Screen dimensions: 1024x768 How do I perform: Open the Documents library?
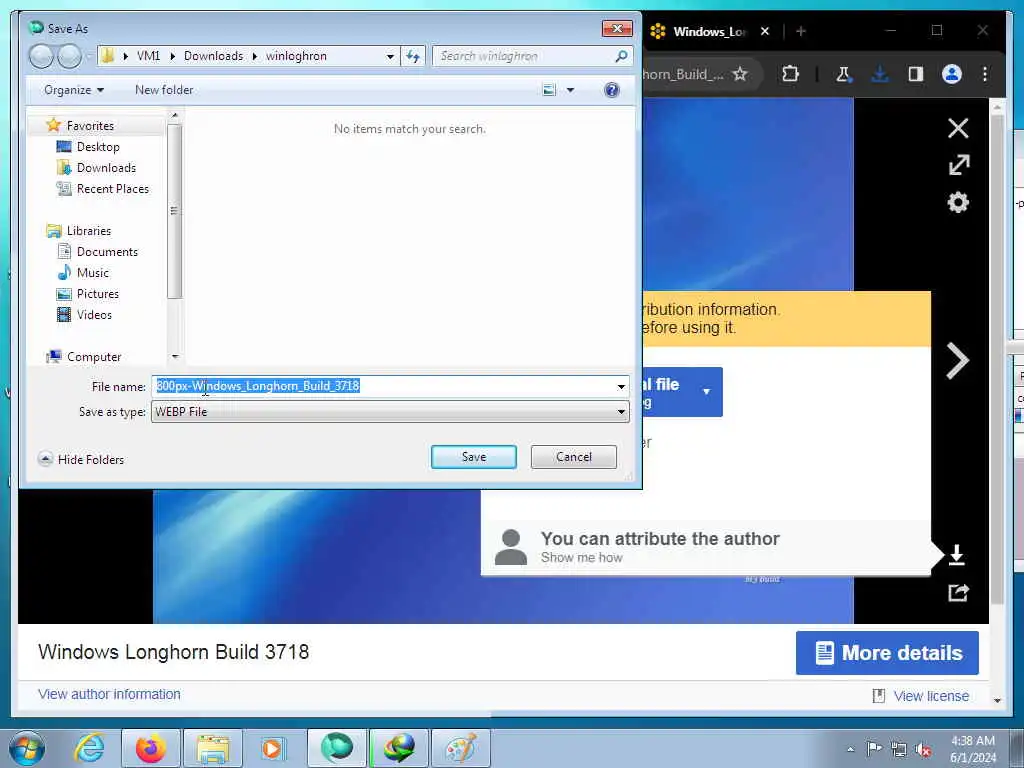pyautogui.click(x=107, y=251)
